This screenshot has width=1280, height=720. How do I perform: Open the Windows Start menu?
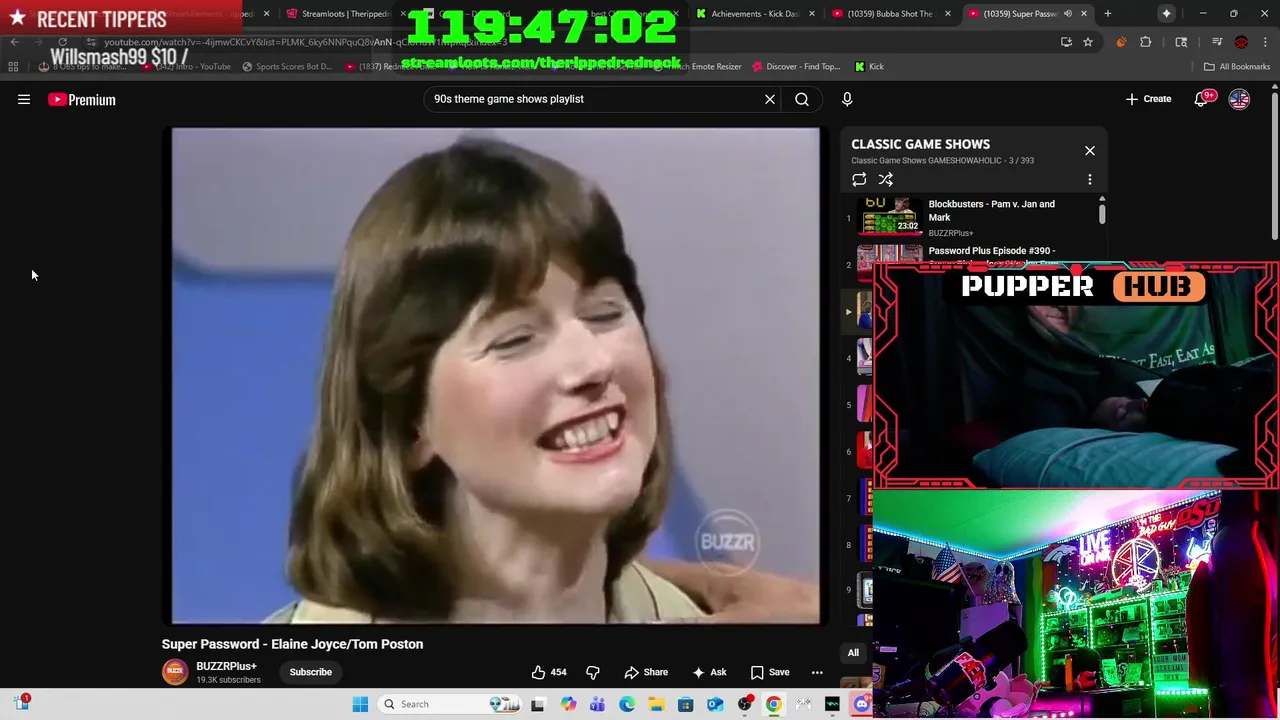click(360, 704)
